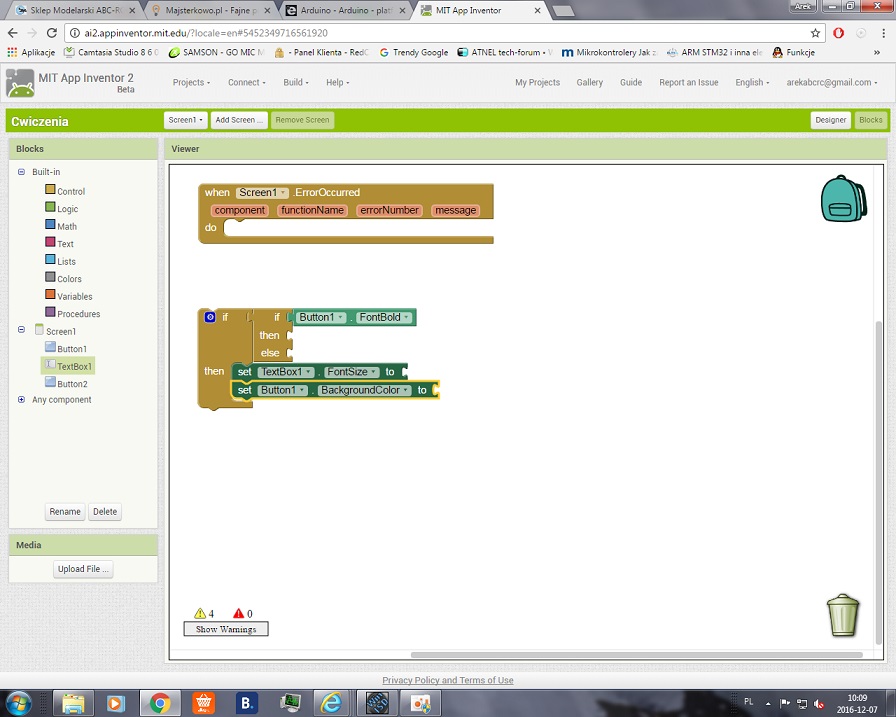Viewport: 896px width, 717px height.
Task: Switch to the Blocks view
Action: pyautogui.click(x=870, y=120)
